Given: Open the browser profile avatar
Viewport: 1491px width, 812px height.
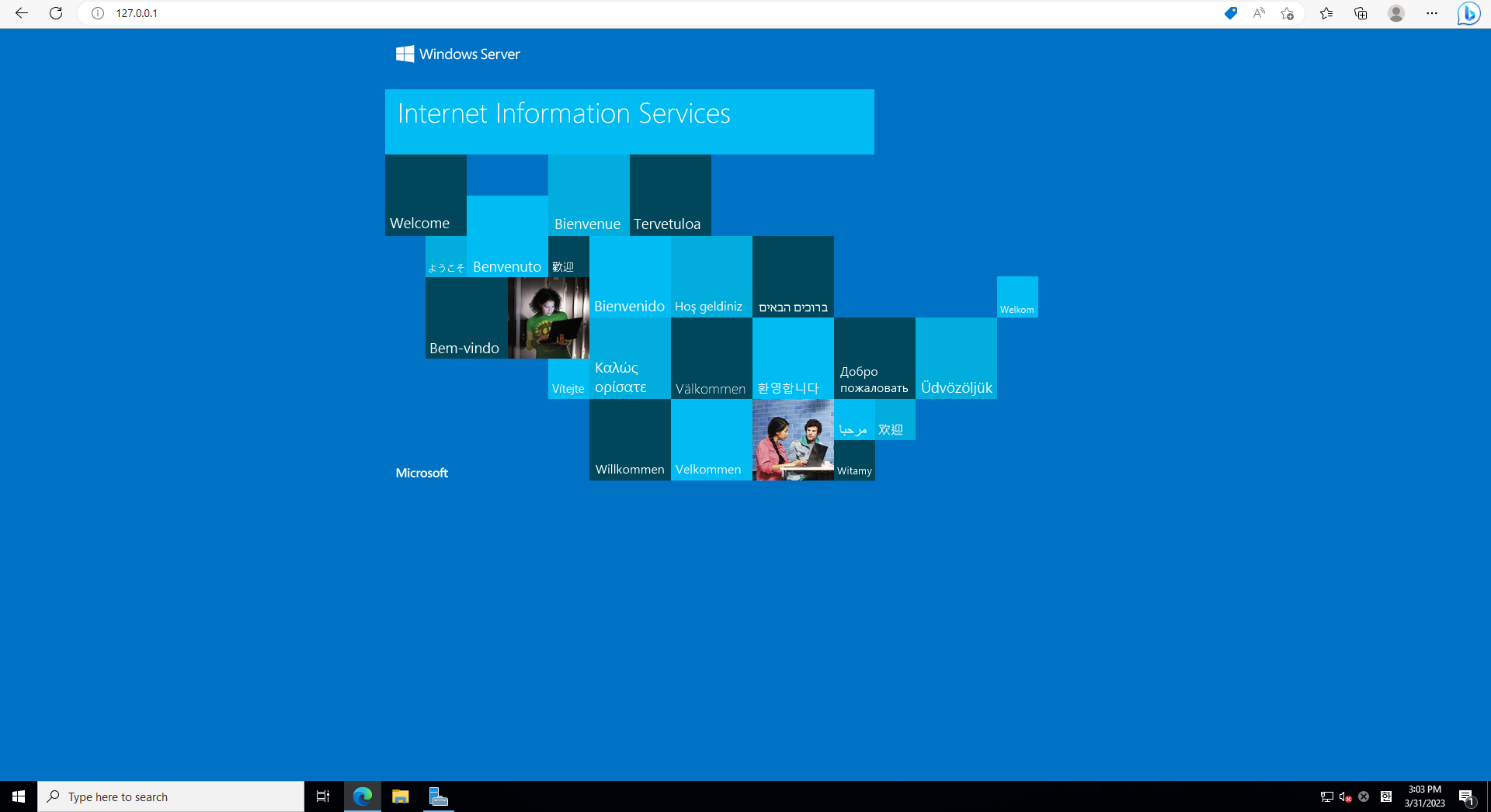Looking at the screenshot, I should coord(1396,13).
